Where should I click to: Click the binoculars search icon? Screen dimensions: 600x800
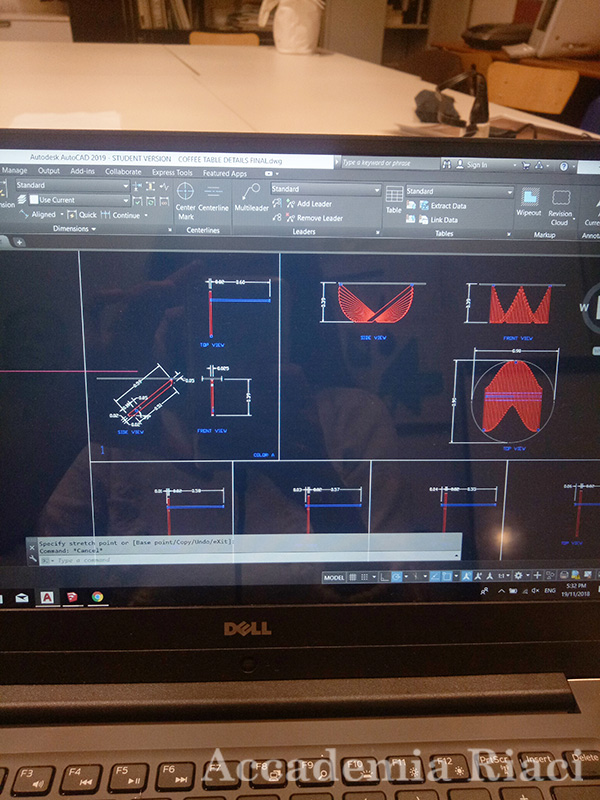pyautogui.click(x=447, y=164)
